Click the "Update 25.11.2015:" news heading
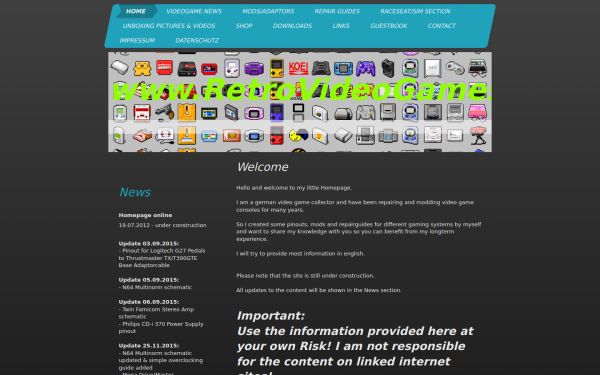This screenshot has width=600, height=375. click(149, 346)
